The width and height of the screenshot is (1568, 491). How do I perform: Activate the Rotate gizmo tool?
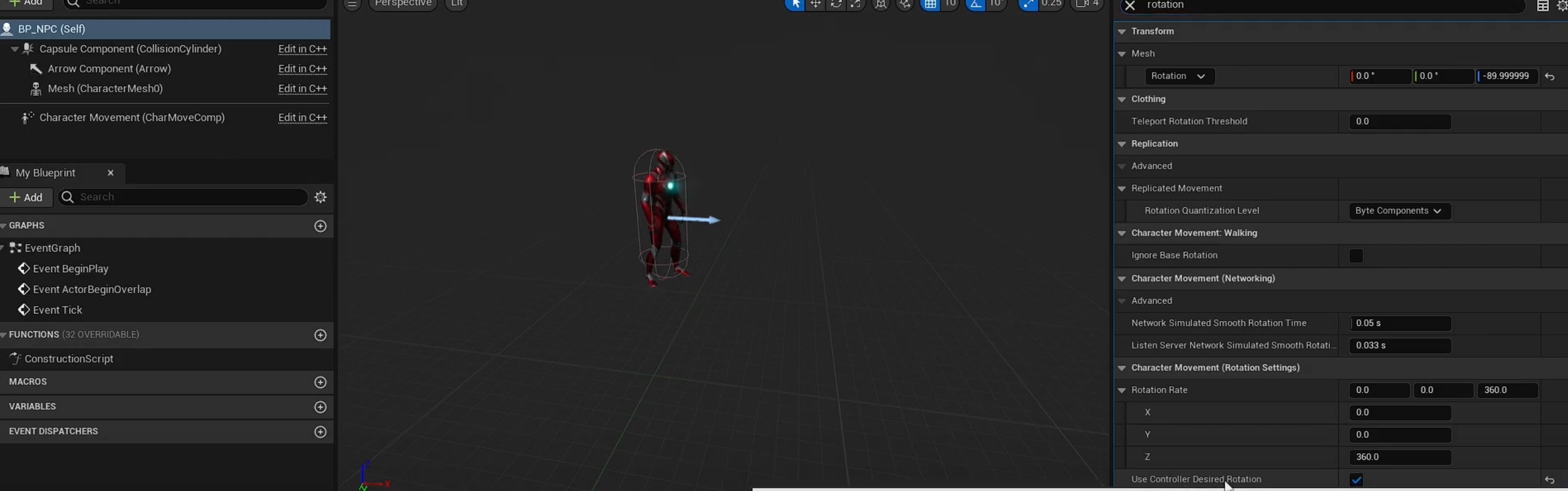coord(836,4)
